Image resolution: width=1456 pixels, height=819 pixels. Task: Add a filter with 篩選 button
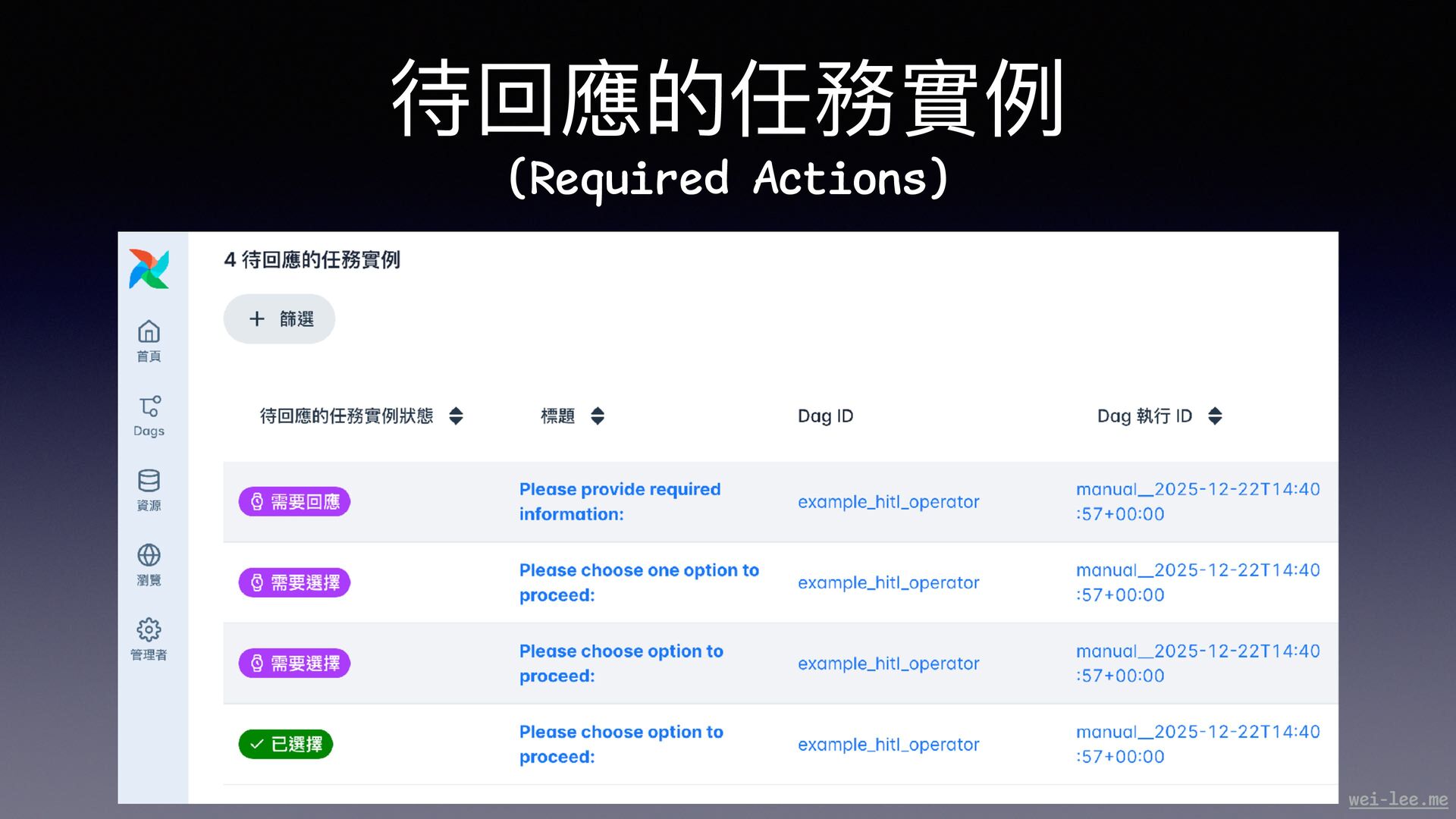296,318
